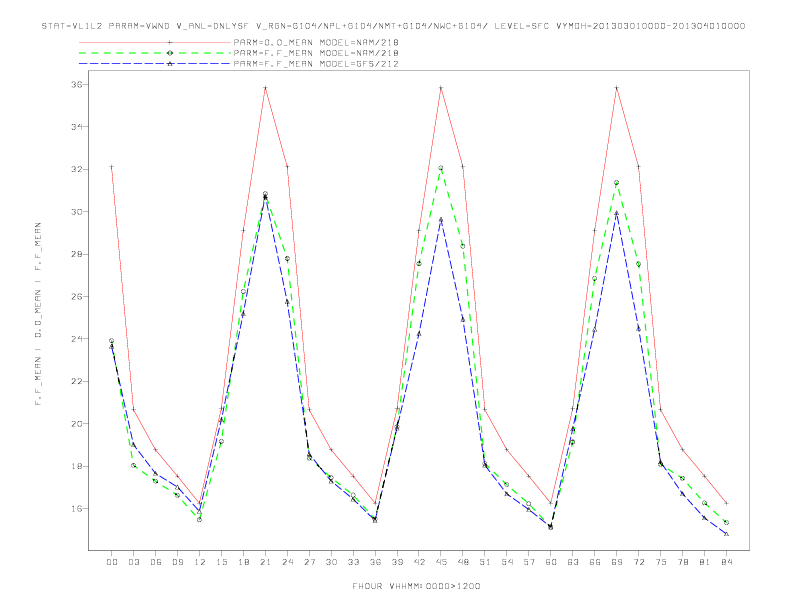Click x-axis forecast hour label 60
Viewport: 792px width, 612px height.
[x=551, y=562]
